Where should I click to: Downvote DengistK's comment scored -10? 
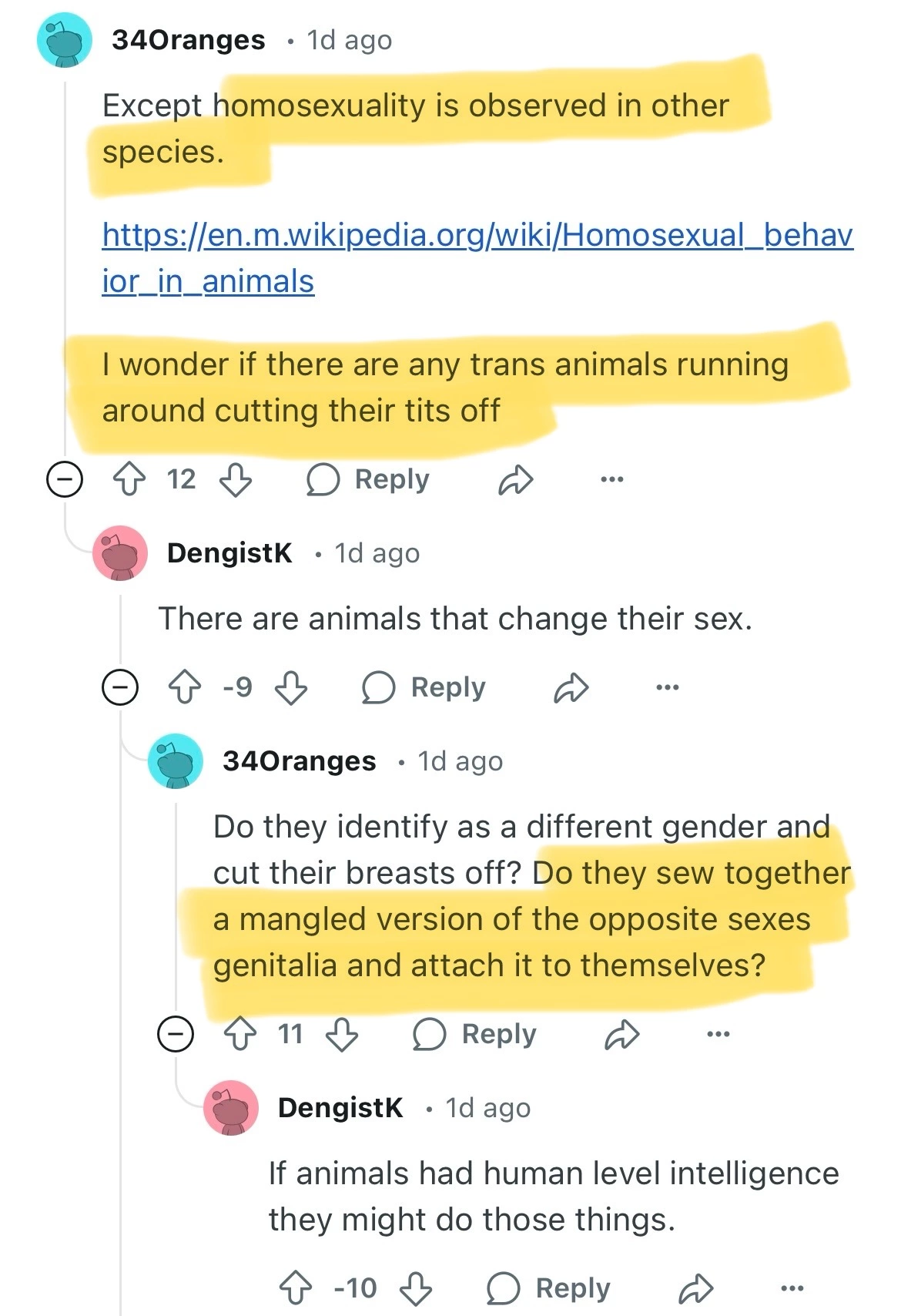416,1288
